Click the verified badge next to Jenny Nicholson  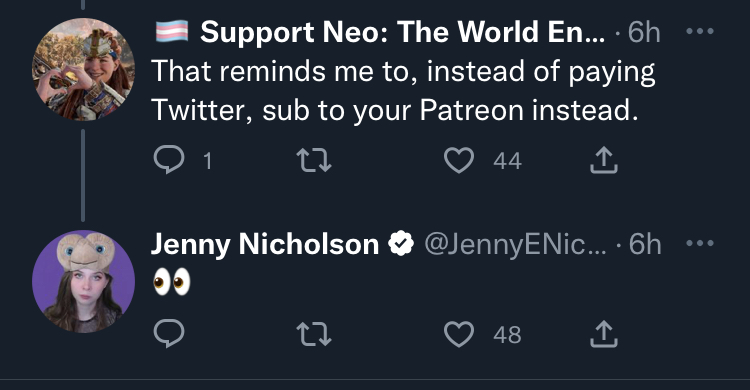(401, 243)
